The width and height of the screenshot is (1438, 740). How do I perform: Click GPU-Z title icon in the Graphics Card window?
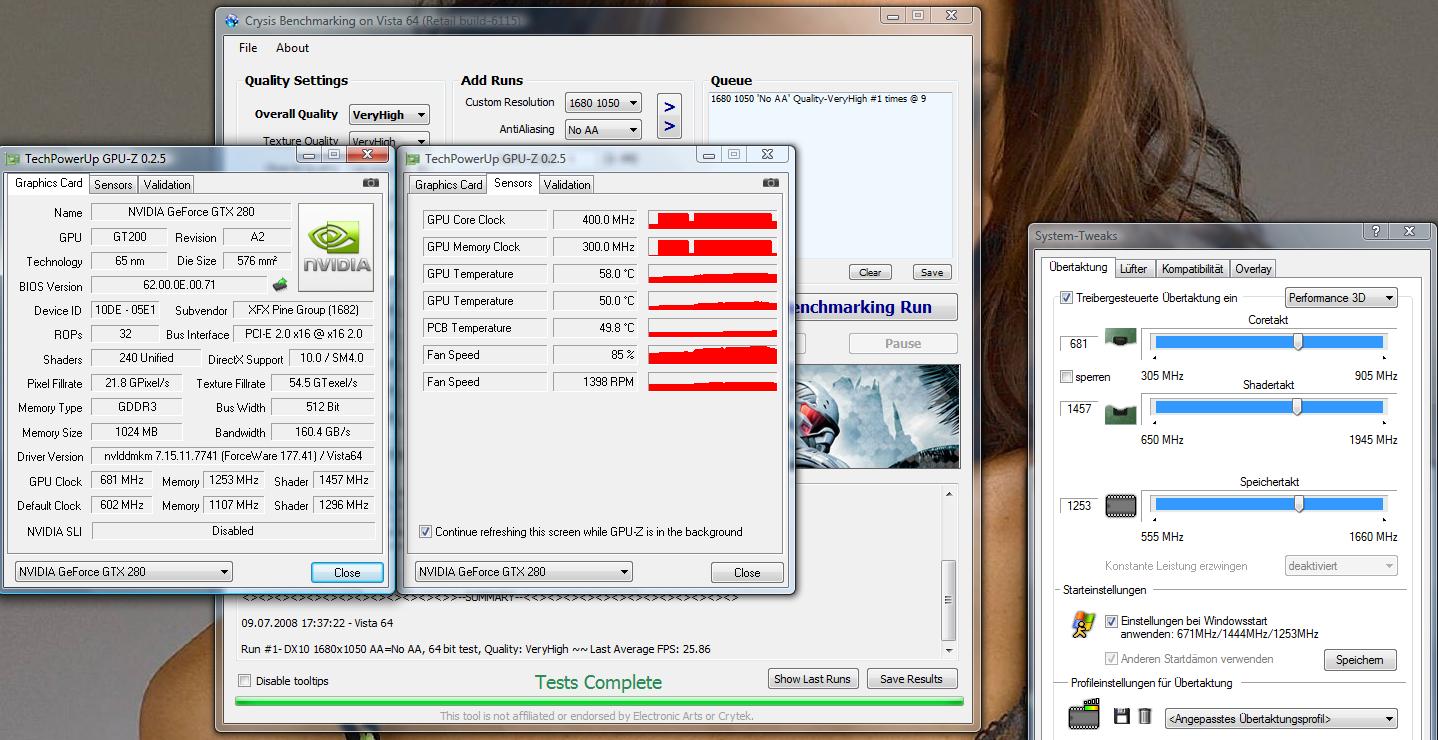coord(12,158)
